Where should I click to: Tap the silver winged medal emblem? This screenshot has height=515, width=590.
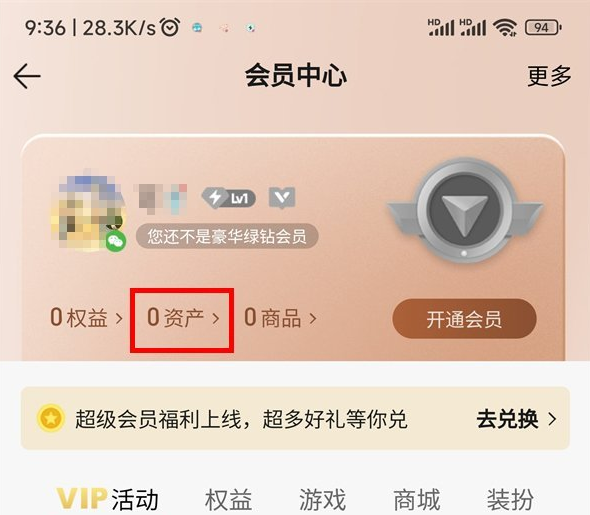coord(465,210)
